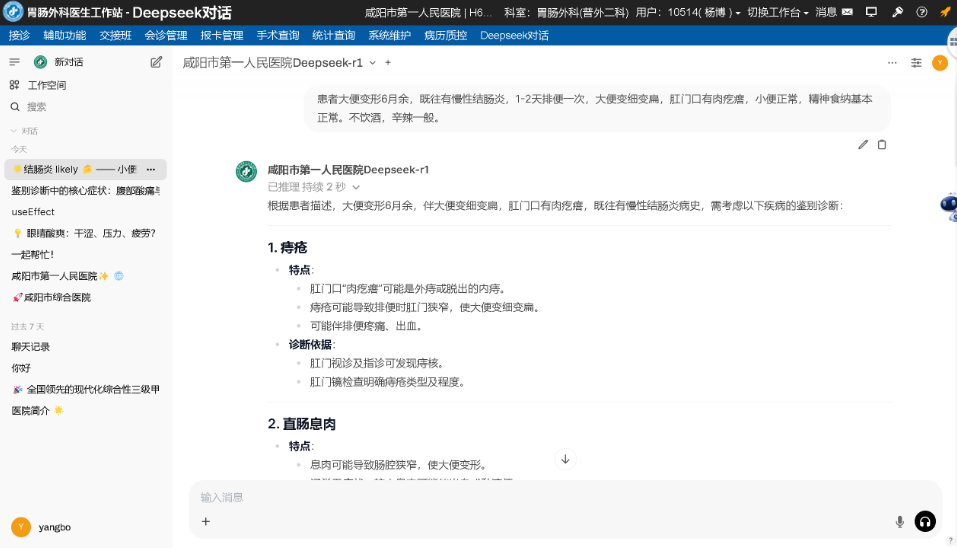Expand the 已推理 持续 2 秒 reasoning section
The width and height of the screenshot is (957, 548).
click(x=314, y=187)
